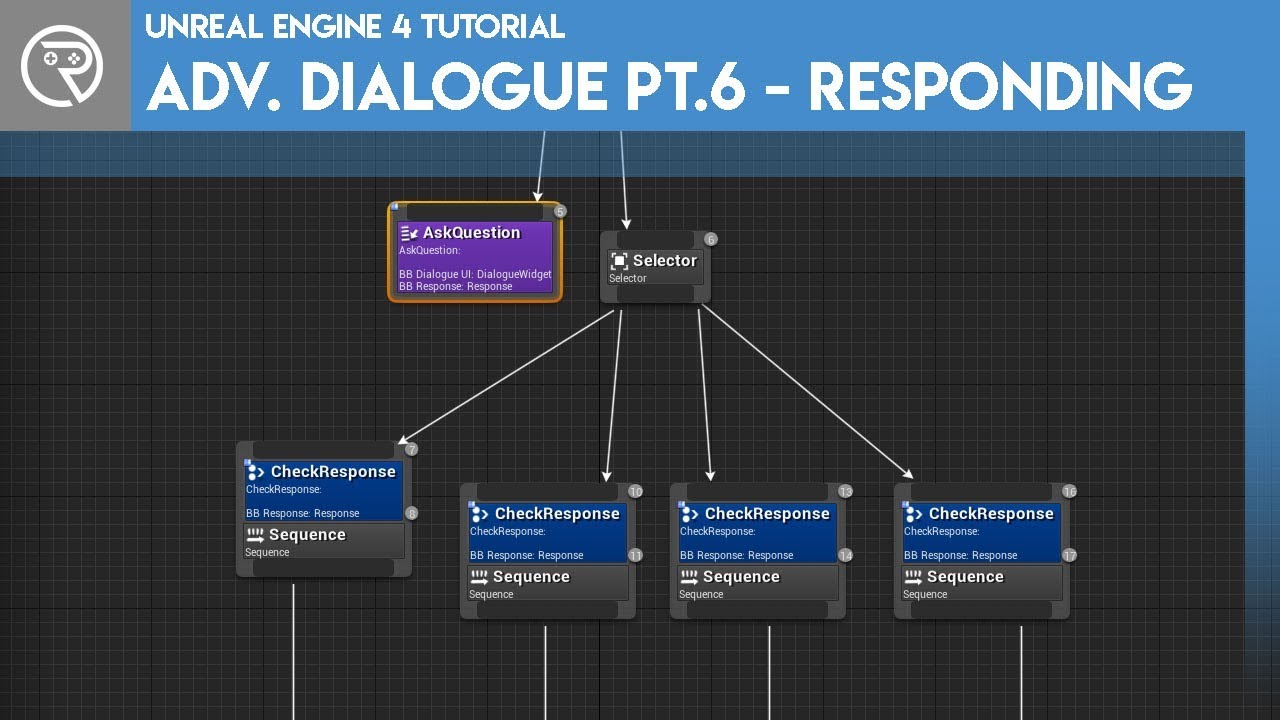Click the 'BB Dialogue UI: DialogueWidget' text
This screenshot has width=1280, height=720.
tap(475, 274)
